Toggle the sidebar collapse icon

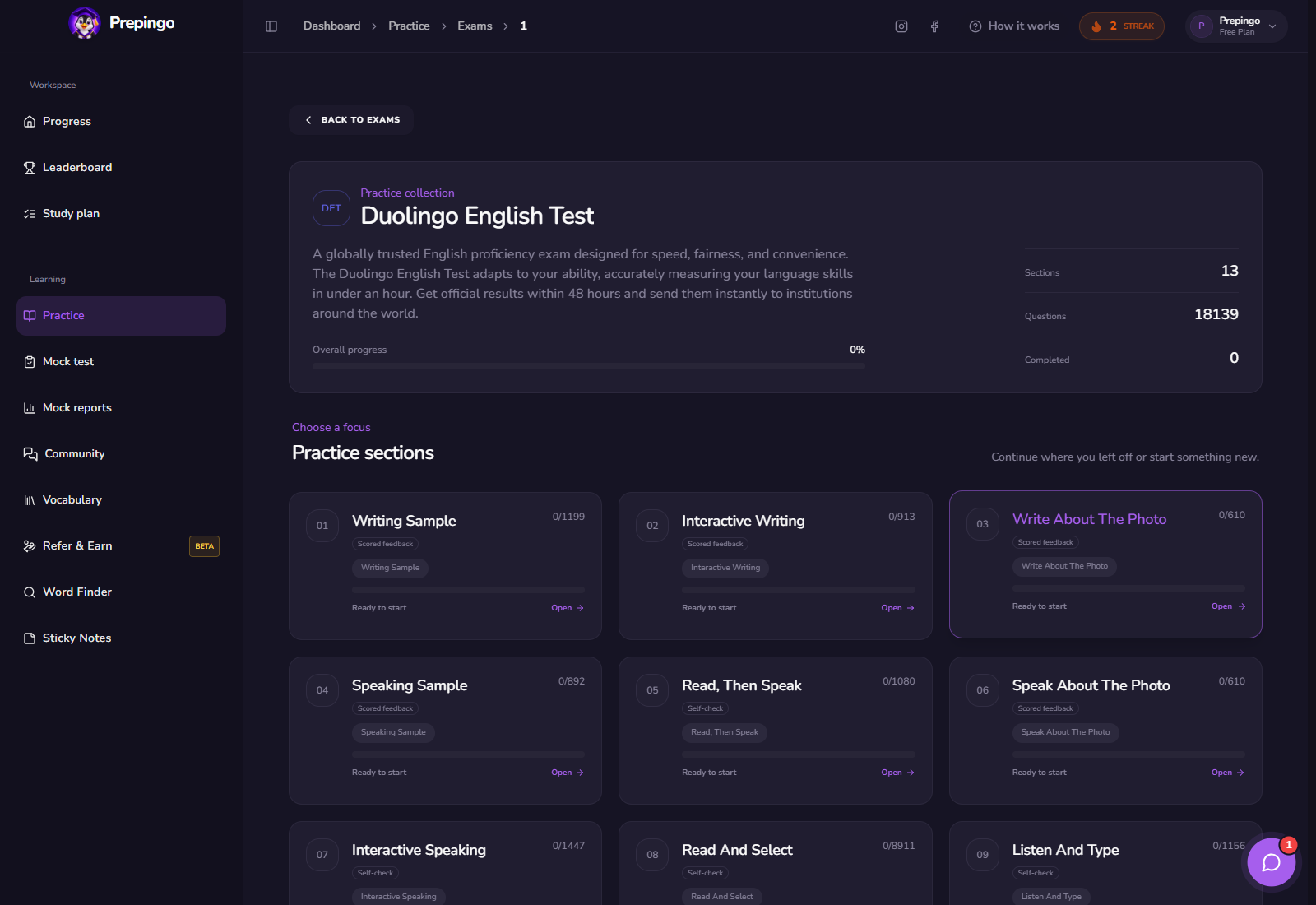271,26
